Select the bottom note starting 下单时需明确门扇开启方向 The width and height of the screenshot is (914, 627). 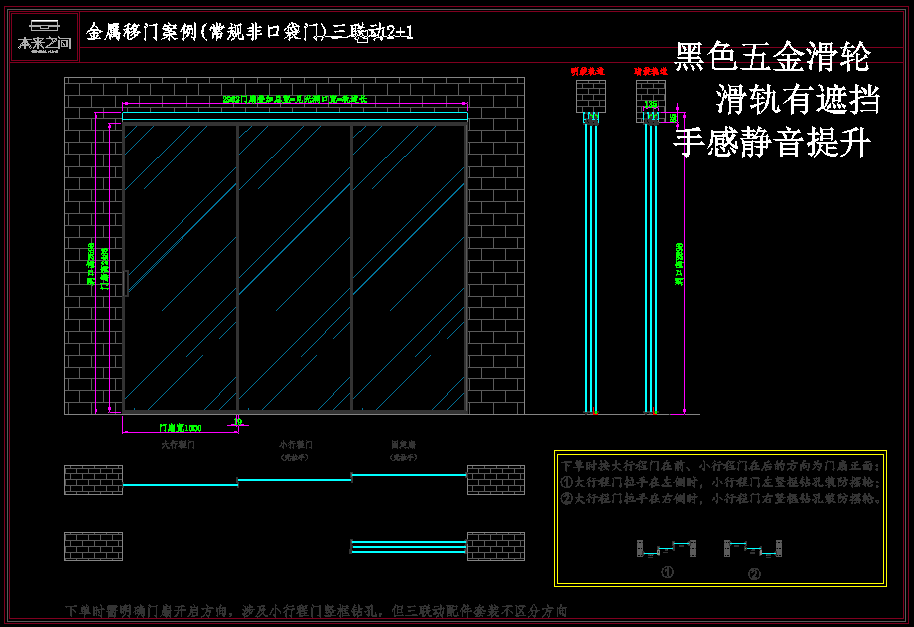click(x=316, y=611)
